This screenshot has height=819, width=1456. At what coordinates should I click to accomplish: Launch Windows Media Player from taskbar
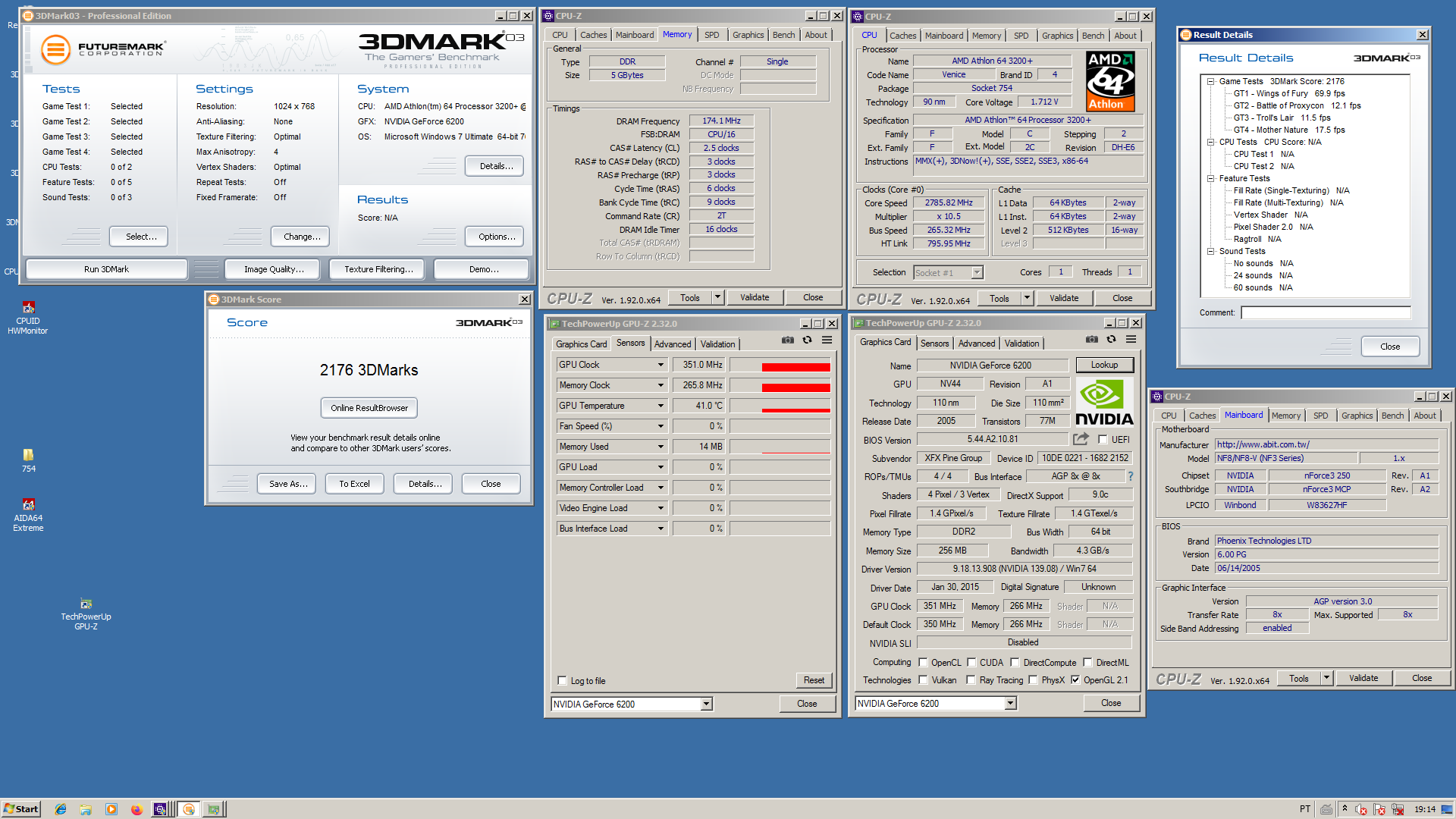click(111, 809)
